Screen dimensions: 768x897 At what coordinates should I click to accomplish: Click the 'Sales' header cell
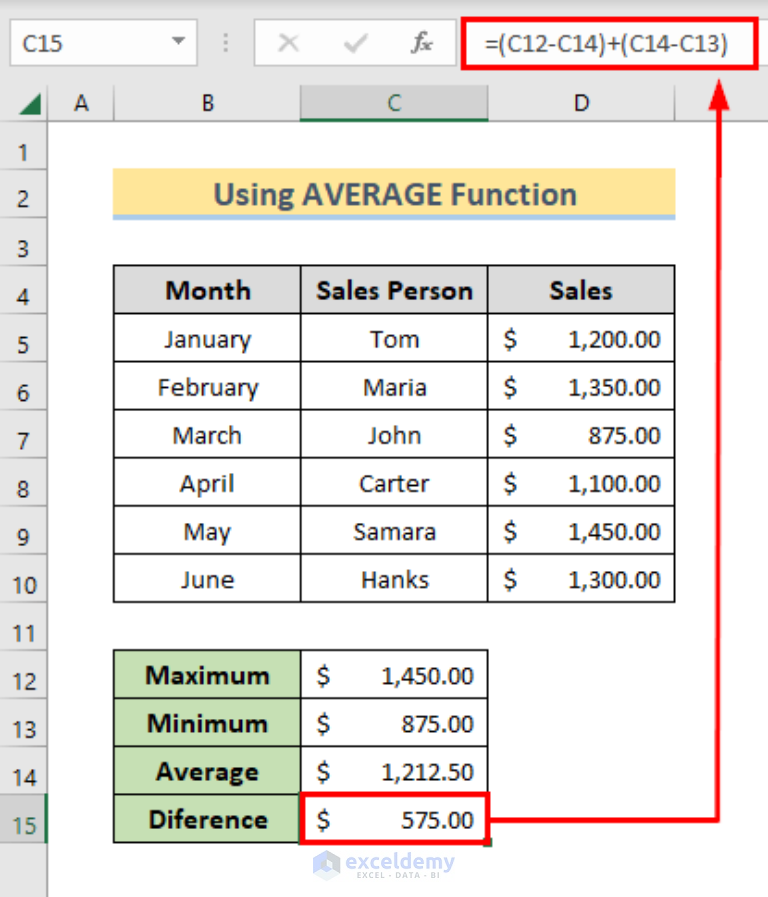(x=581, y=289)
